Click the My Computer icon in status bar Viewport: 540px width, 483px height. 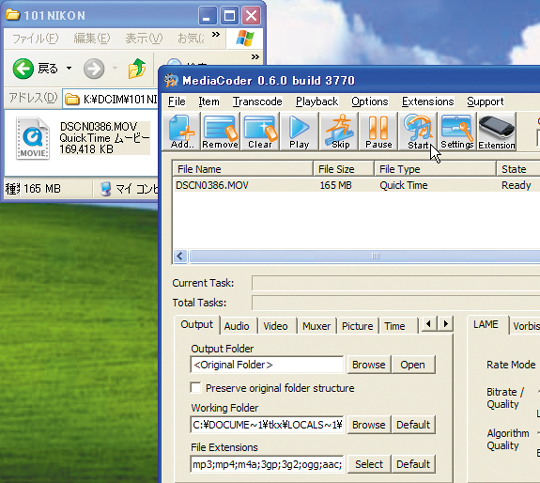pyautogui.click(x=105, y=188)
